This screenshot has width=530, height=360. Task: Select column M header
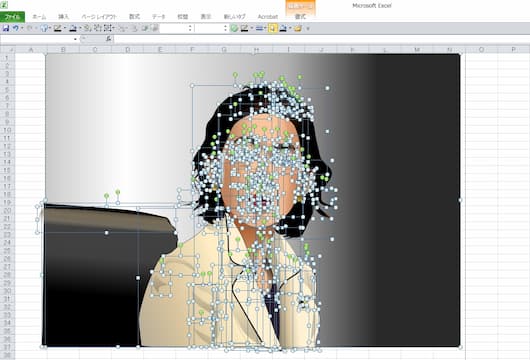pyautogui.click(x=417, y=50)
